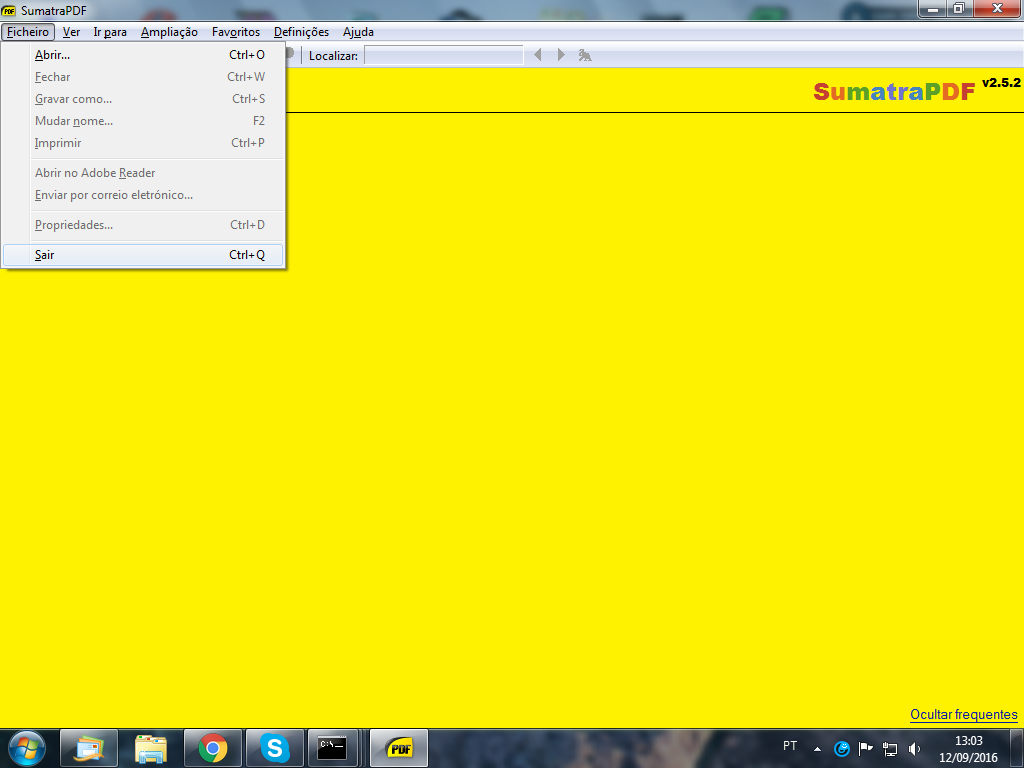Click the Ocultar frequentes link
The width and height of the screenshot is (1024, 768).
click(963, 714)
